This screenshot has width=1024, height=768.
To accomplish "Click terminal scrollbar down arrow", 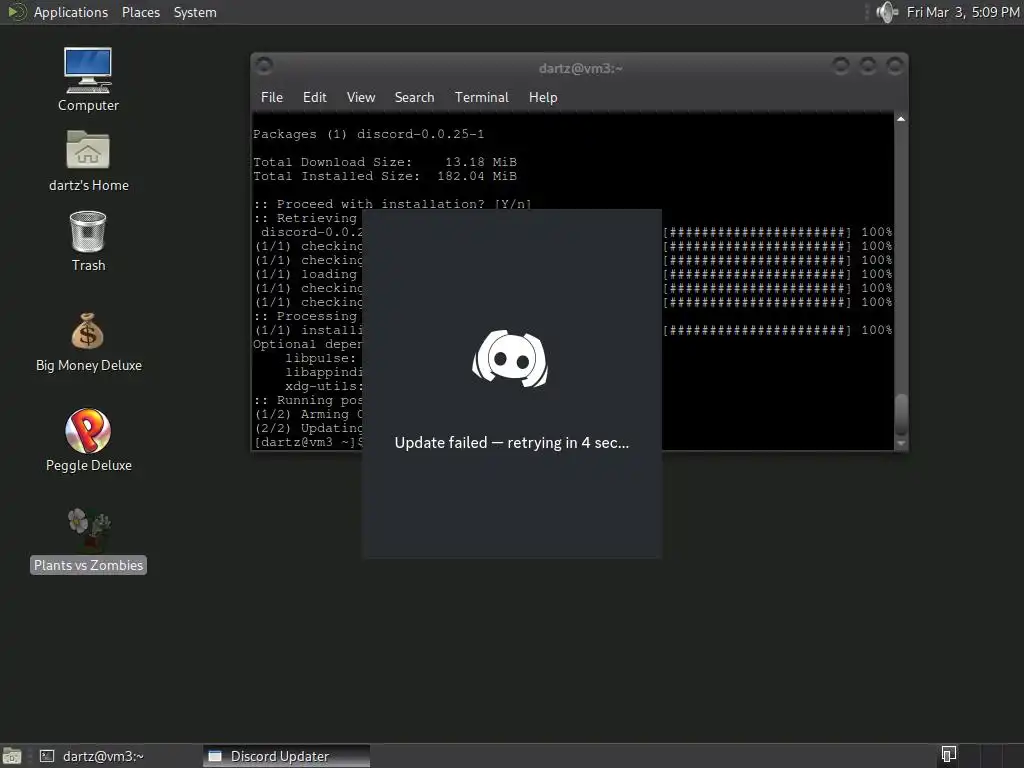I will pos(901,443).
